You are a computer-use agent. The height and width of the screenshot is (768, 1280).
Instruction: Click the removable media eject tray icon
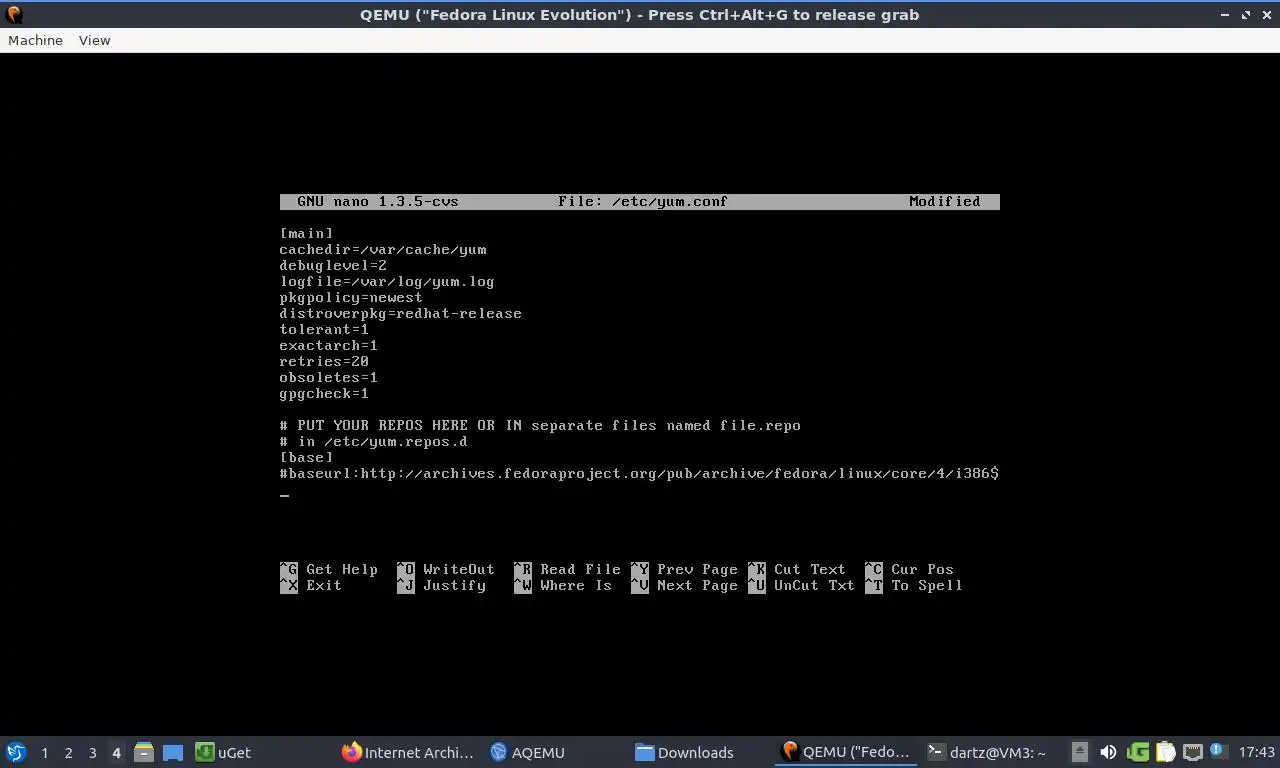(x=1080, y=752)
